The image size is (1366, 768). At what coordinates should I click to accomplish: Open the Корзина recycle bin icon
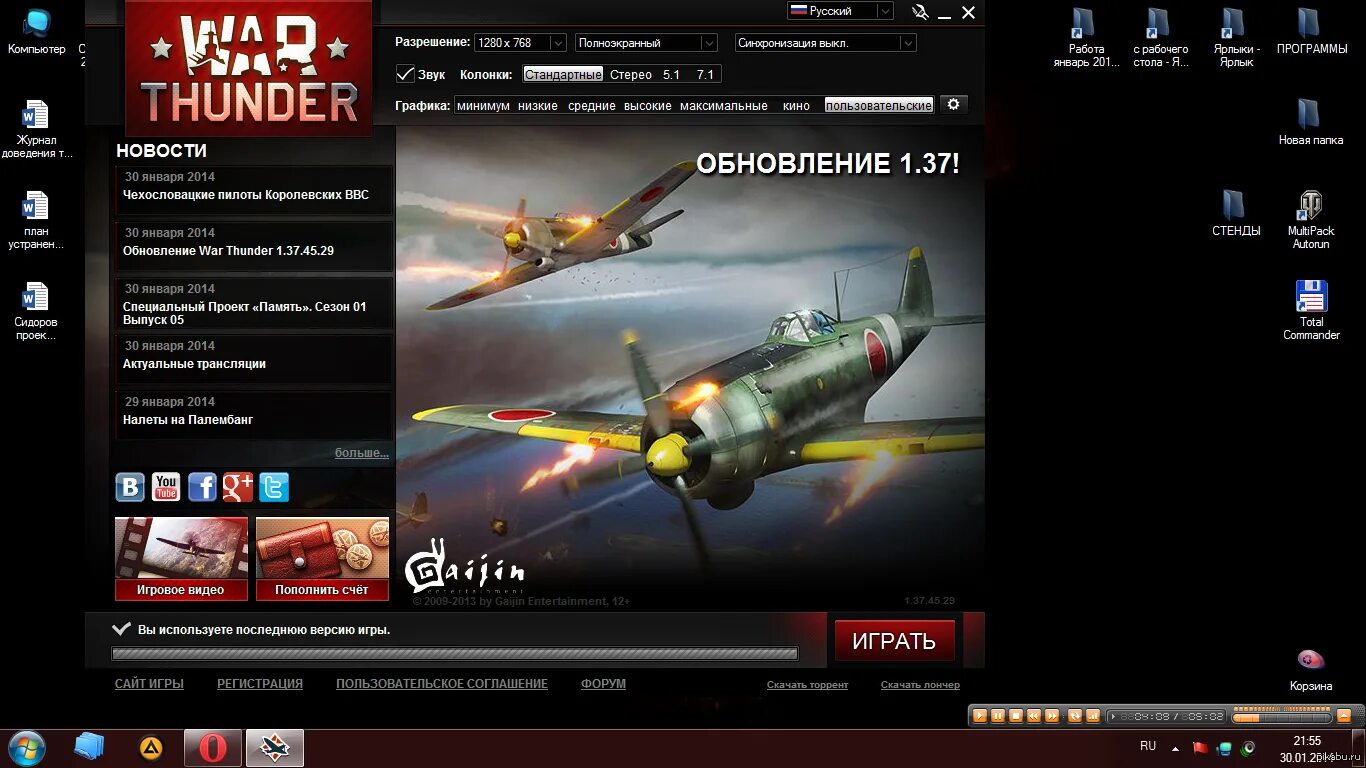point(1310,669)
